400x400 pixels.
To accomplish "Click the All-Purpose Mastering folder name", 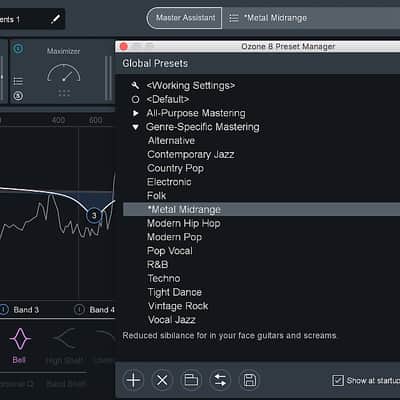I will [196, 113].
